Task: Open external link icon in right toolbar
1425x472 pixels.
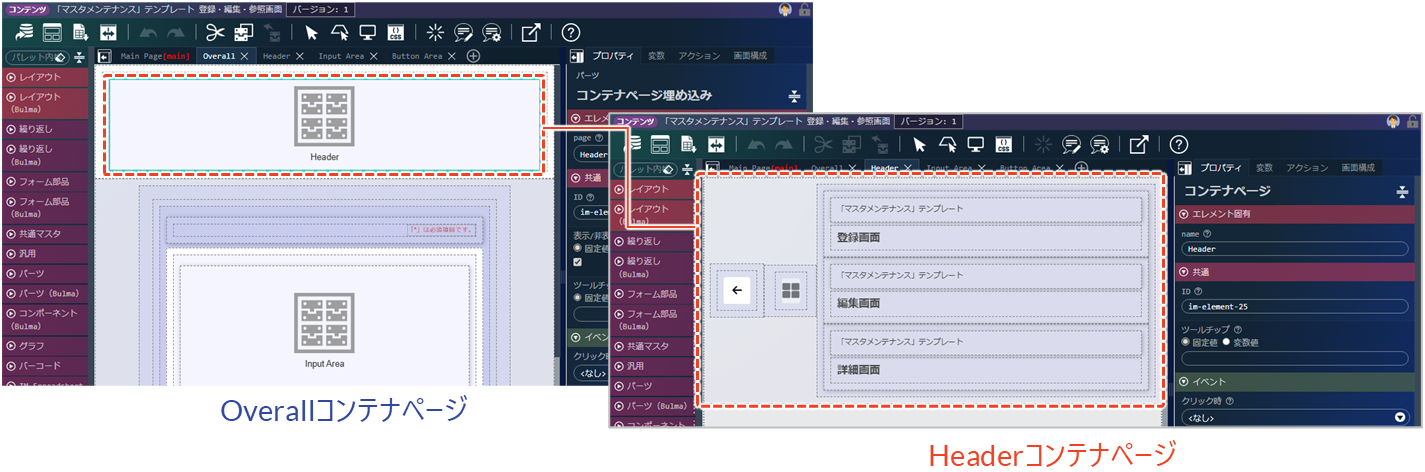Action: coord(1138,145)
